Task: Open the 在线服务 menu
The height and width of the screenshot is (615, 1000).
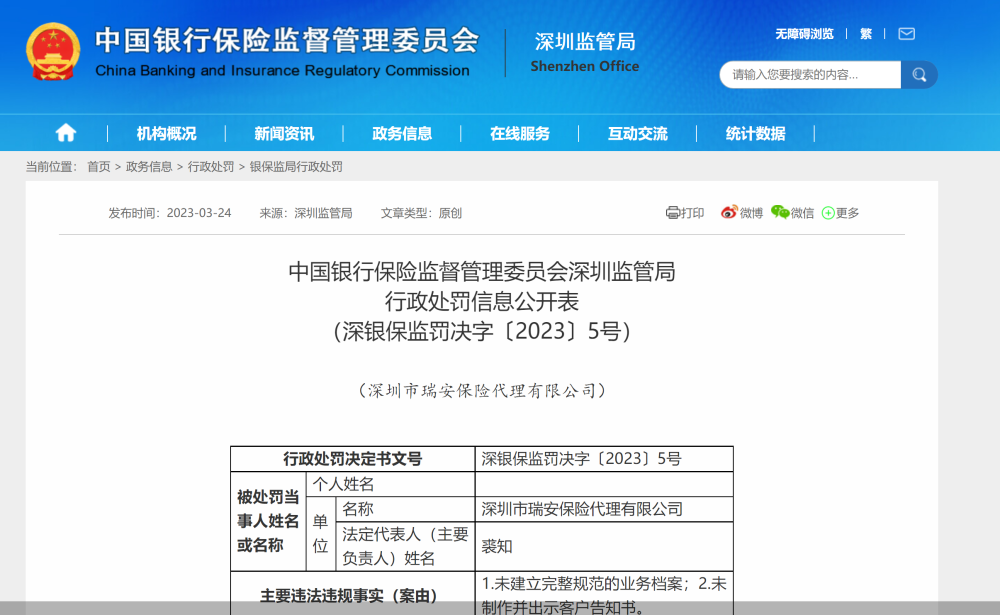Action: tap(520, 133)
